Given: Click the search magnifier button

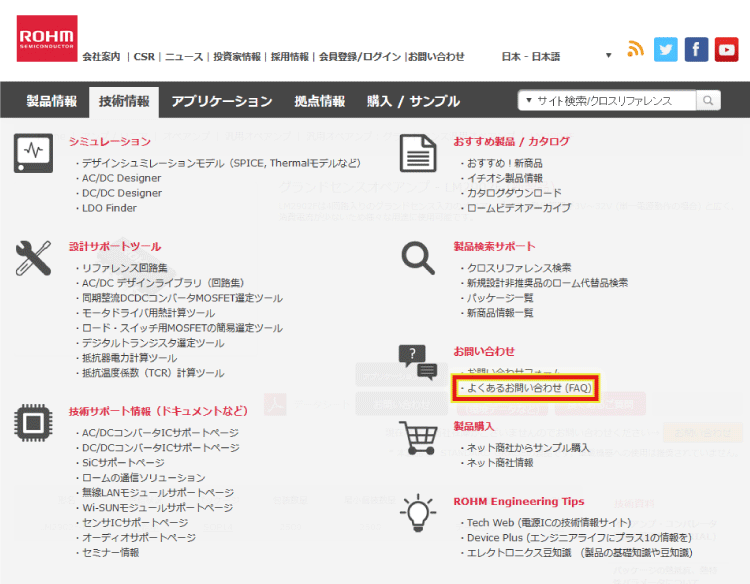Looking at the screenshot, I should 708,101.
